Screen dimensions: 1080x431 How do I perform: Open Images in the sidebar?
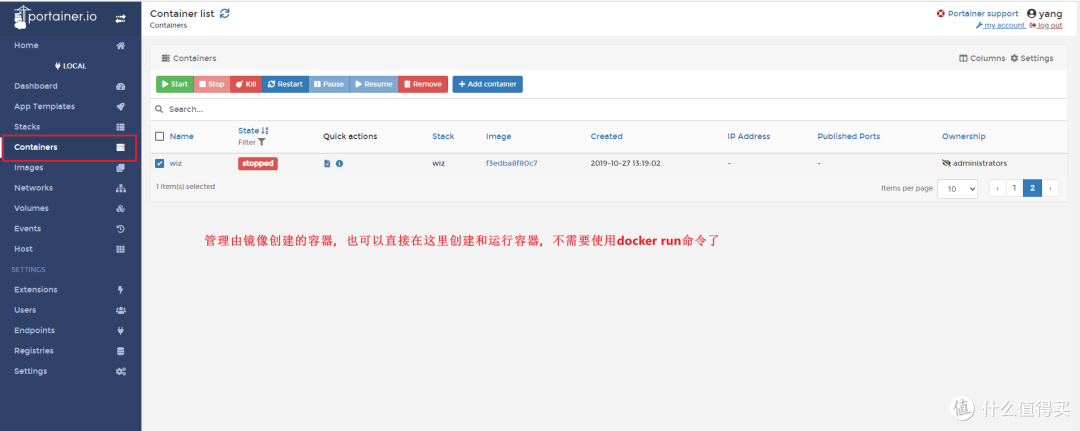(28, 168)
